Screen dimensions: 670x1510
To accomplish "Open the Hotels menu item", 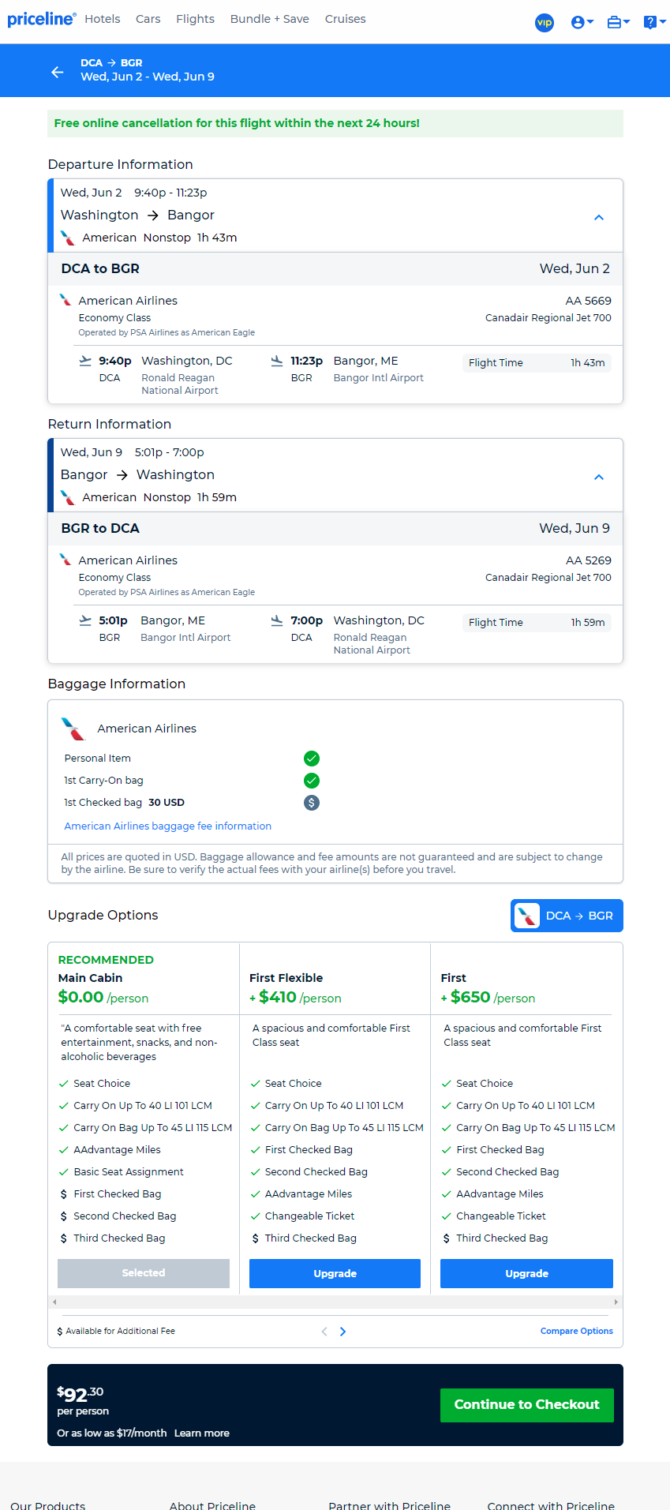I will coord(103,19).
